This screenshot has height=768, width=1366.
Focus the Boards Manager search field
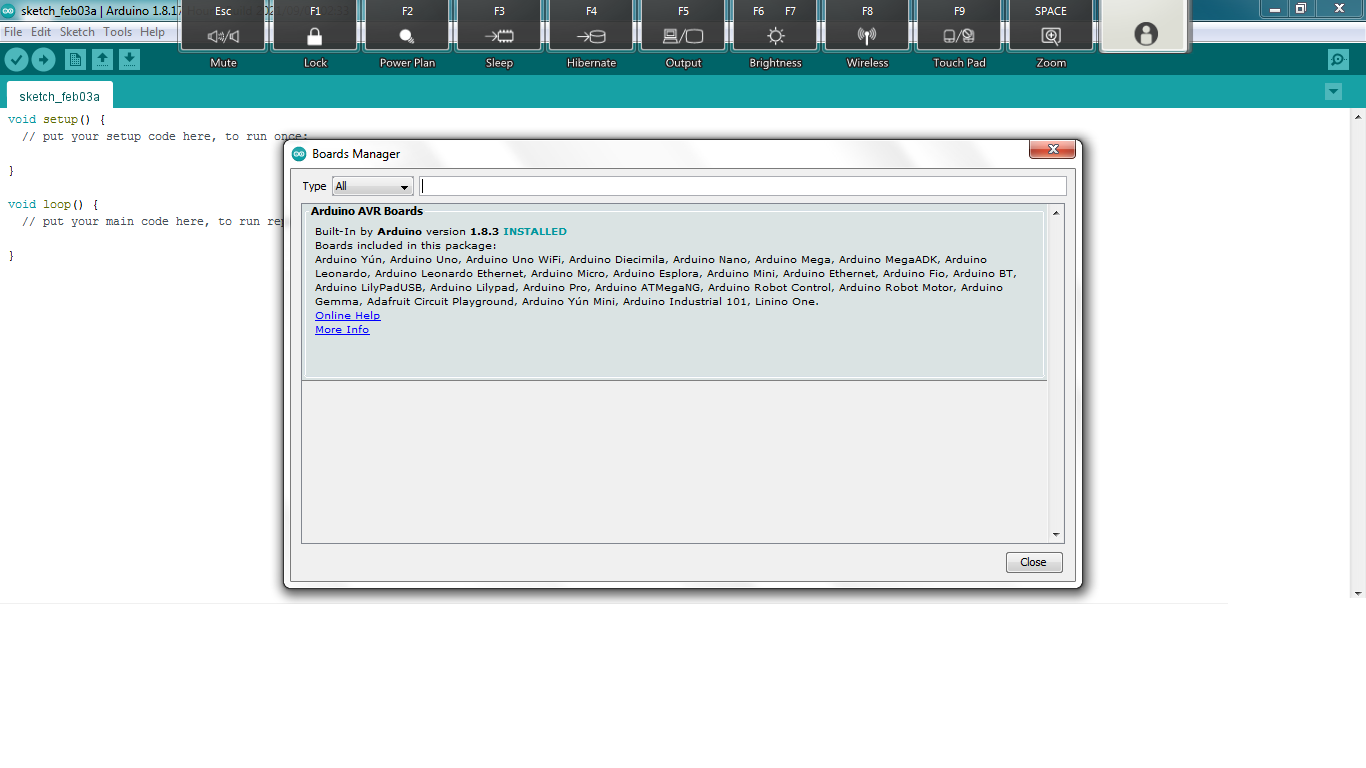pyautogui.click(x=743, y=186)
